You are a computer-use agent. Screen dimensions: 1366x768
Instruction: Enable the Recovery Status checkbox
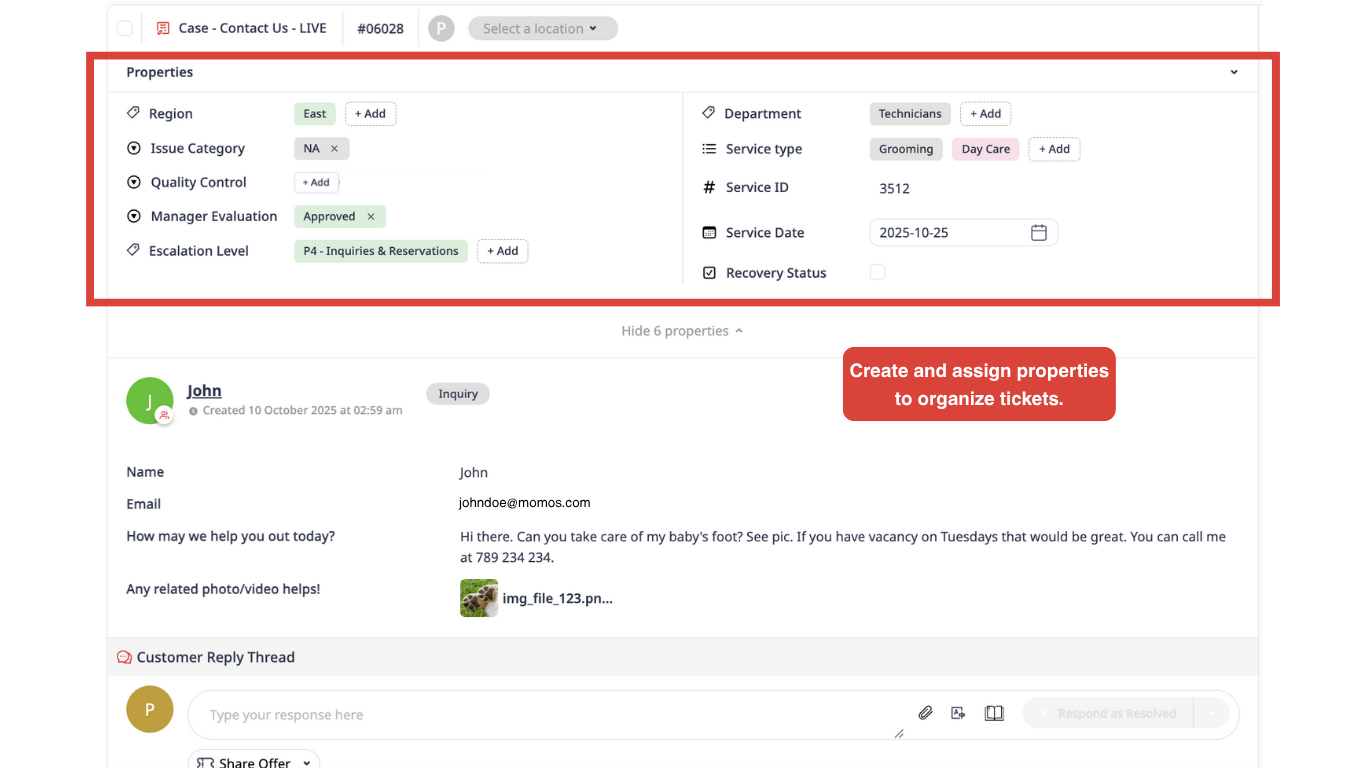(877, 272)
